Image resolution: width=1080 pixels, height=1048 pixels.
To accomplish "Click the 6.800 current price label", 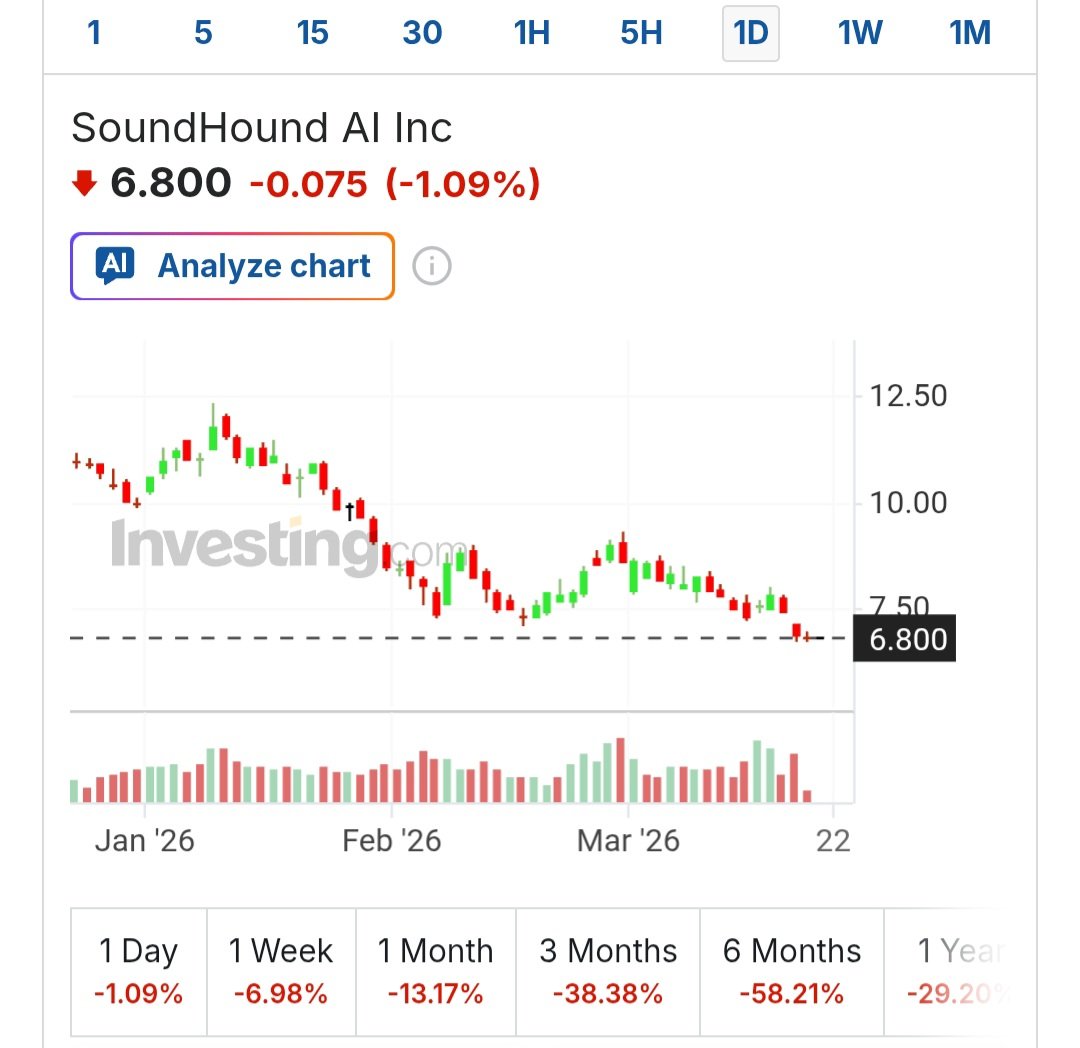I will tap(905, 638).
